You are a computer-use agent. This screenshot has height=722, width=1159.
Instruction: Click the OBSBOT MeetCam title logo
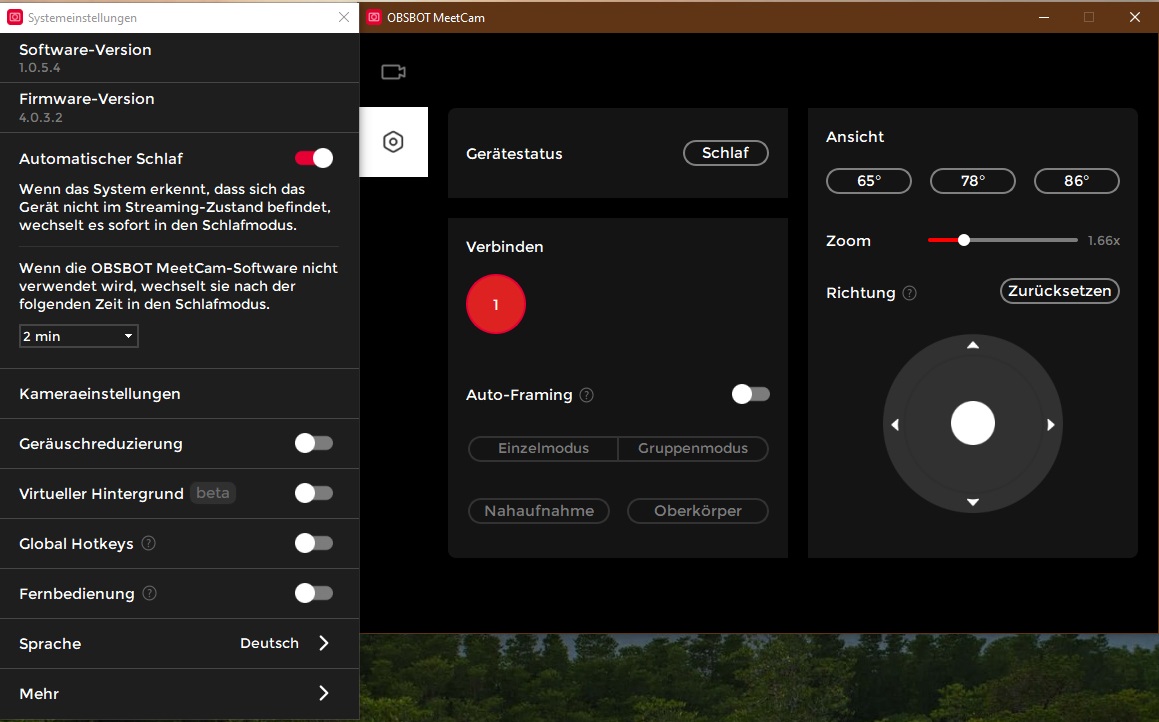(x=374, y=17)
